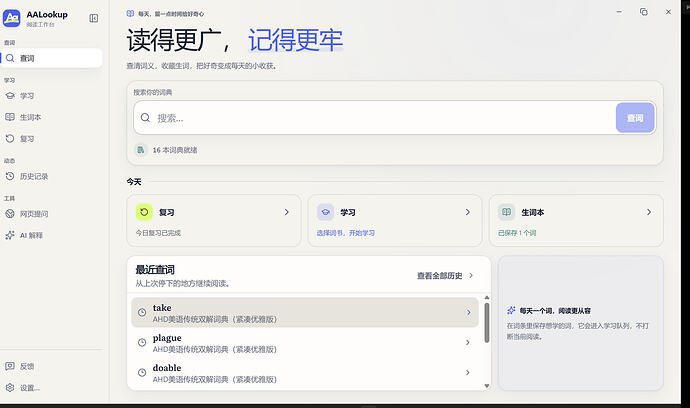Click chevron at right of plague row

[467, 342]
